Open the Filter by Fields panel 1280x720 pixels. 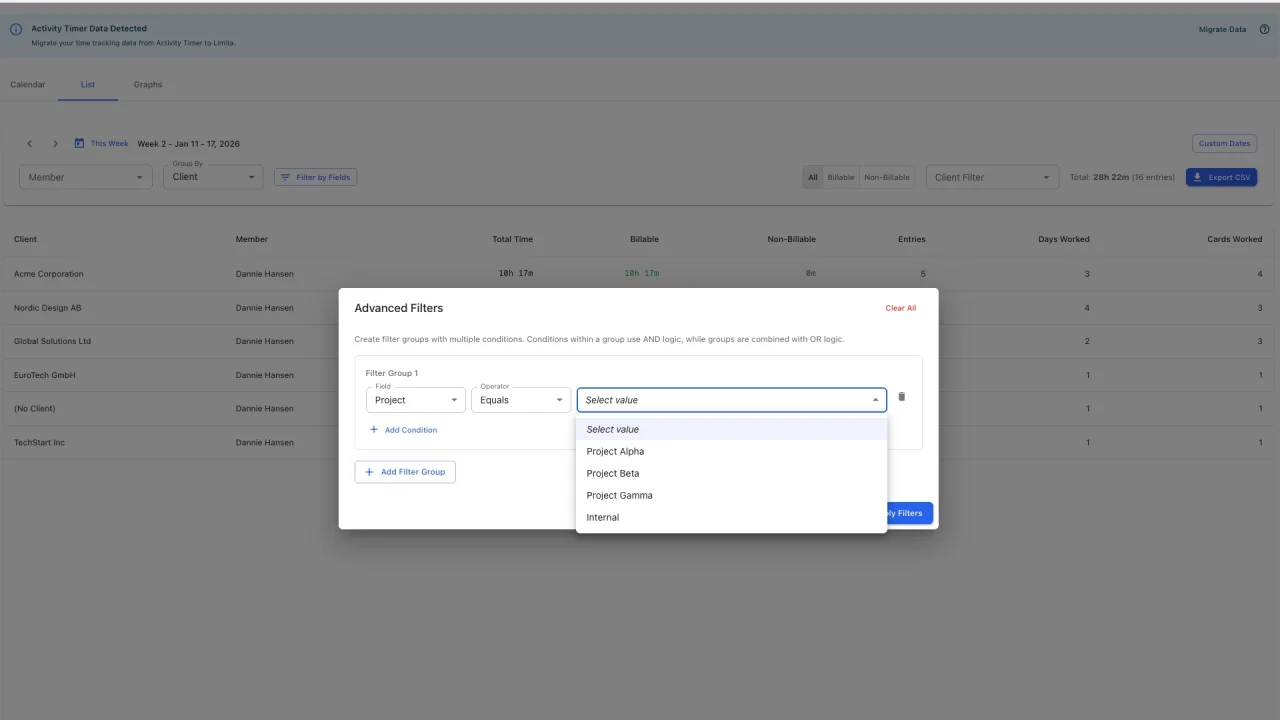315,177
